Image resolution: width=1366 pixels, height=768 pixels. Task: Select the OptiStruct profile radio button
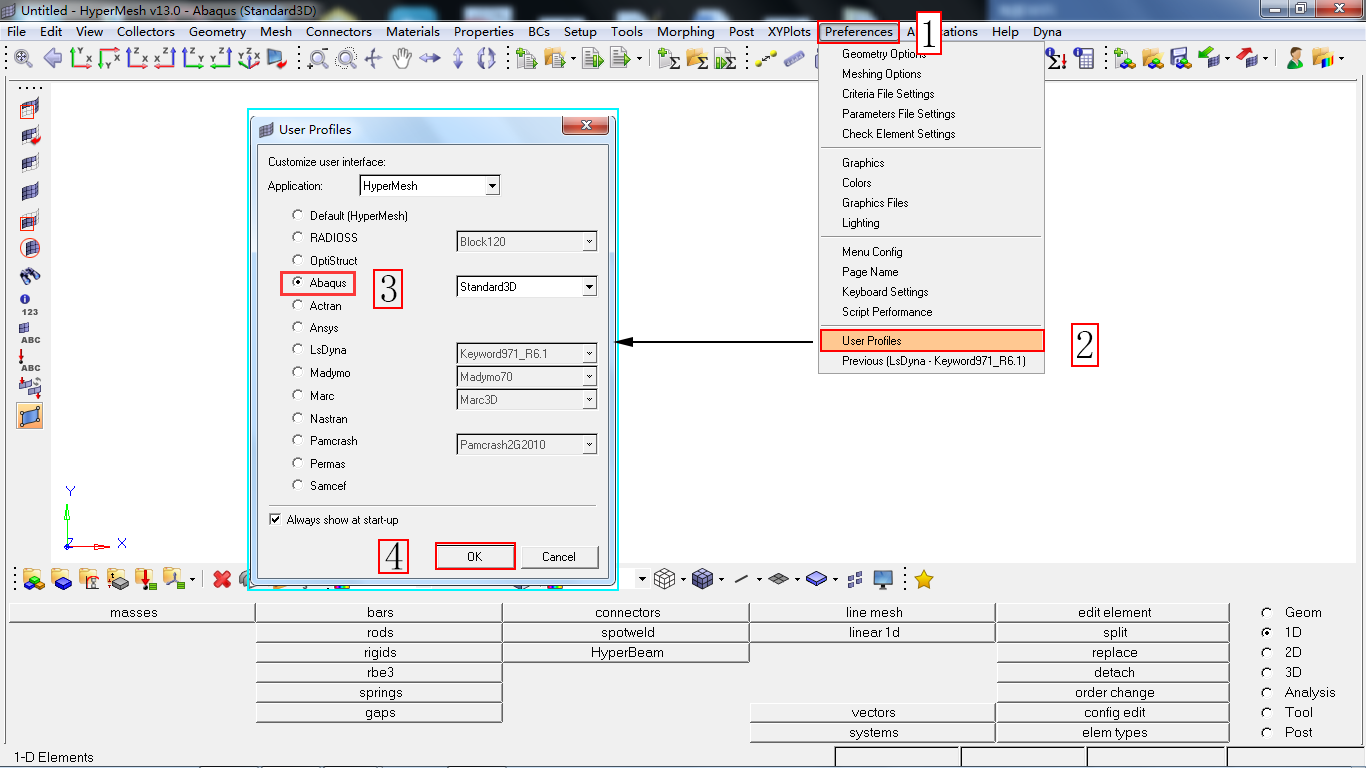[x=297, y=260]
